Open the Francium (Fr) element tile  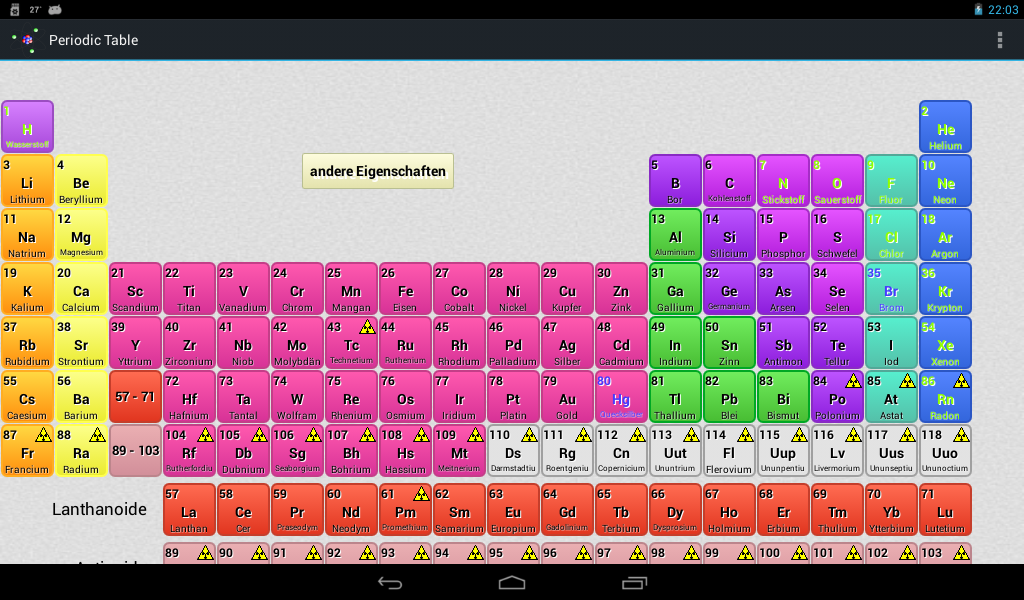[x=27, y=450]
